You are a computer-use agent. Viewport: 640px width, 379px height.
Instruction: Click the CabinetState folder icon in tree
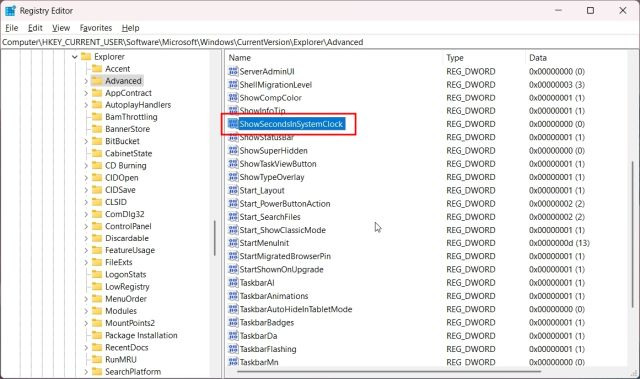pos(97,153)
